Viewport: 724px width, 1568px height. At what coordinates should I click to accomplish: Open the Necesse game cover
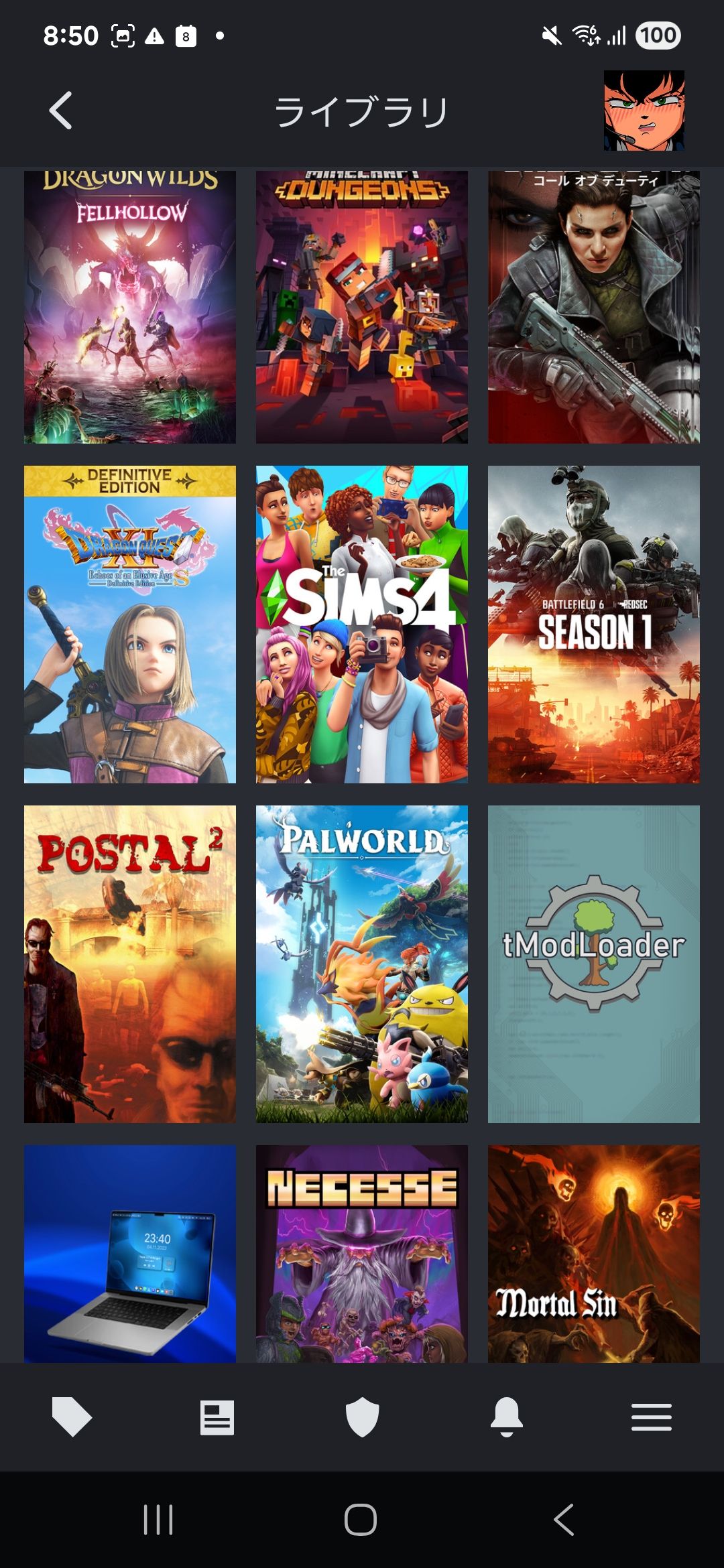(x=362, y=1254)
